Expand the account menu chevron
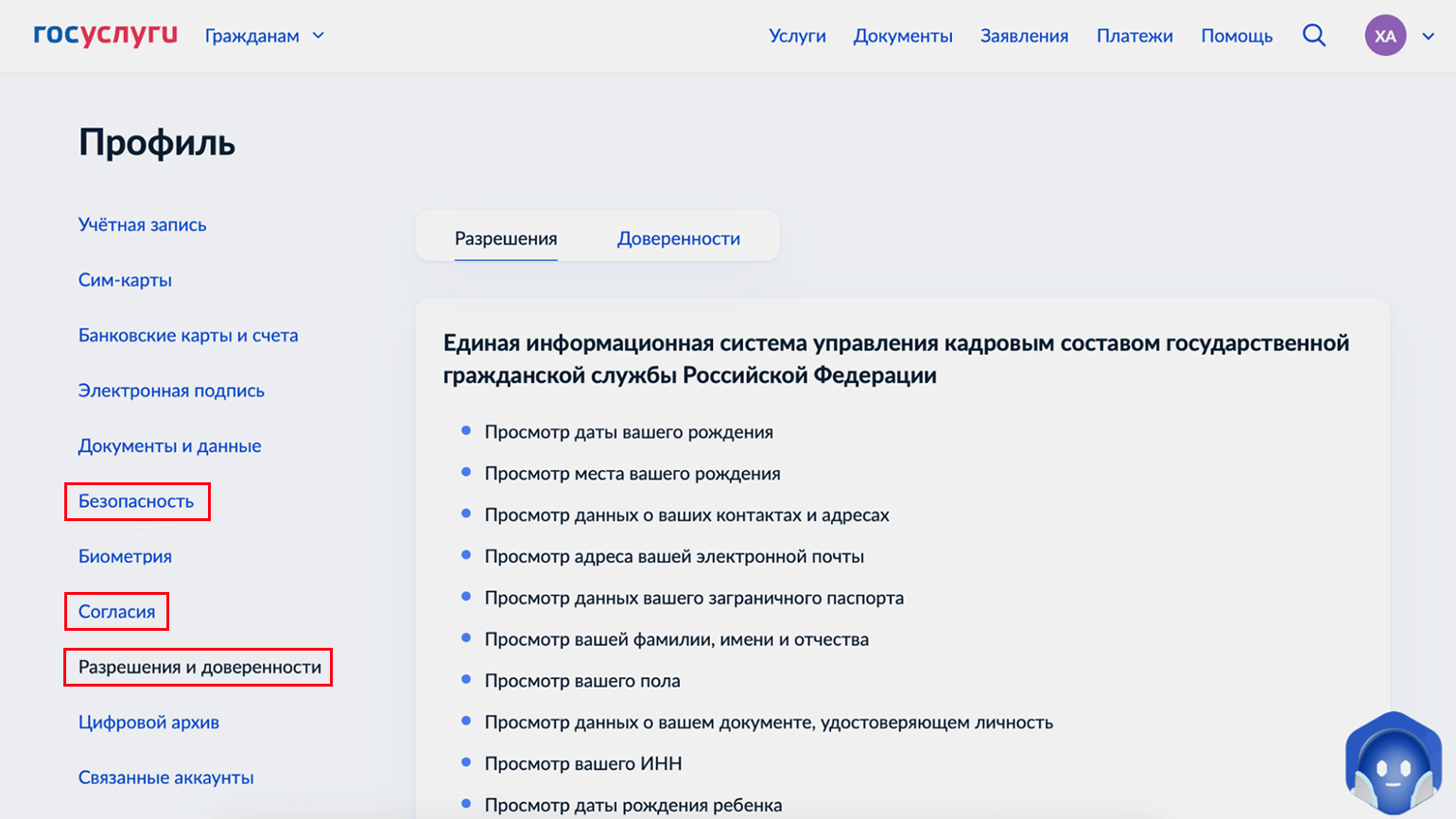 click(1428, 36)
